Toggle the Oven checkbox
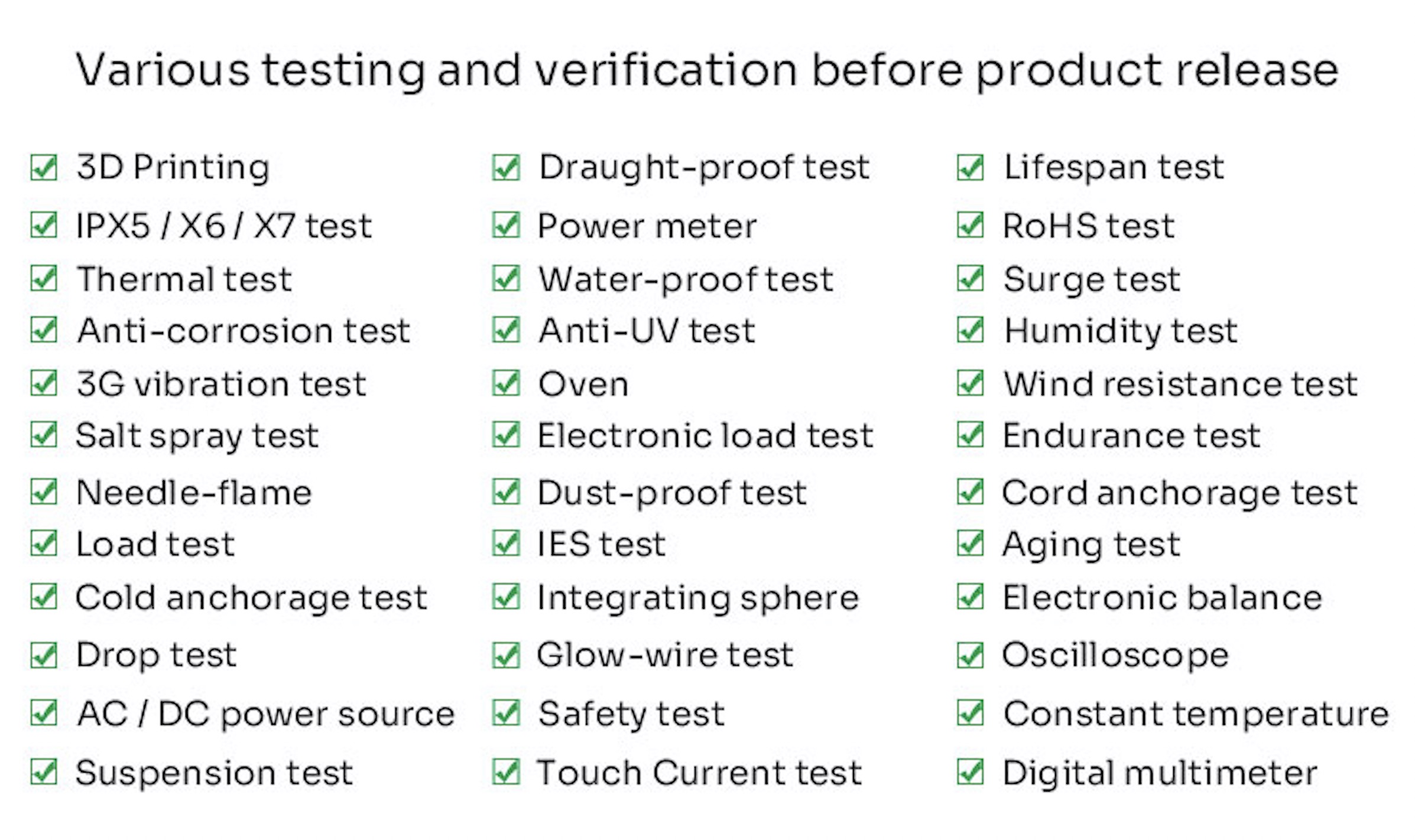 [506, 384]
